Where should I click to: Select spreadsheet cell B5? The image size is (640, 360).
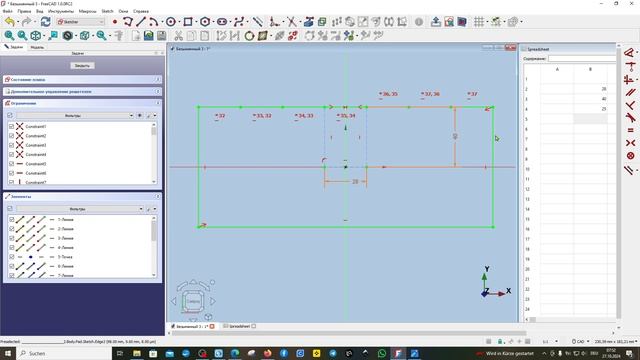(x=590, y=119)
